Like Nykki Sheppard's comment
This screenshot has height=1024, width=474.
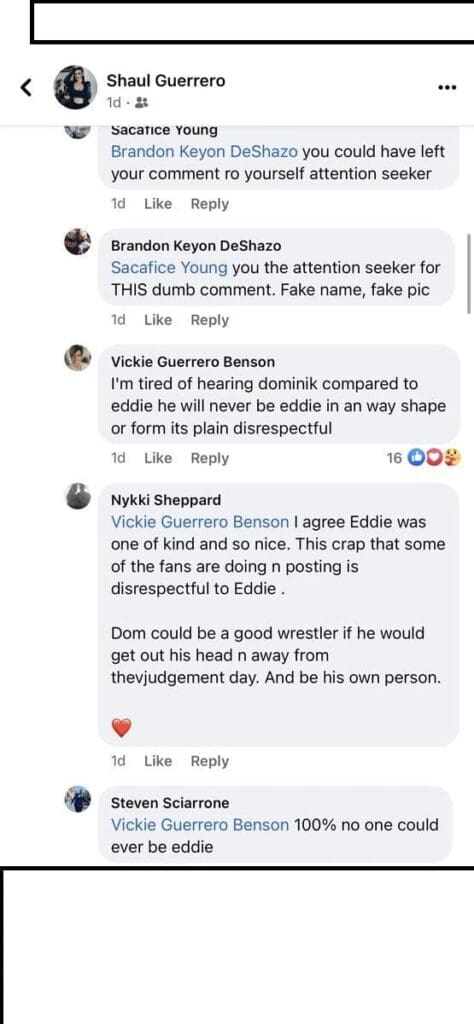[157, 761]
